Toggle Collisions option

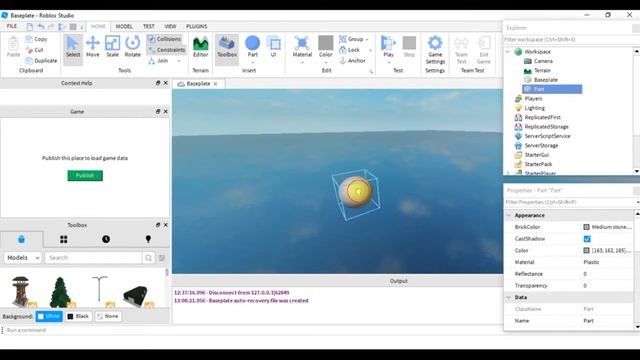click(165, 39)
